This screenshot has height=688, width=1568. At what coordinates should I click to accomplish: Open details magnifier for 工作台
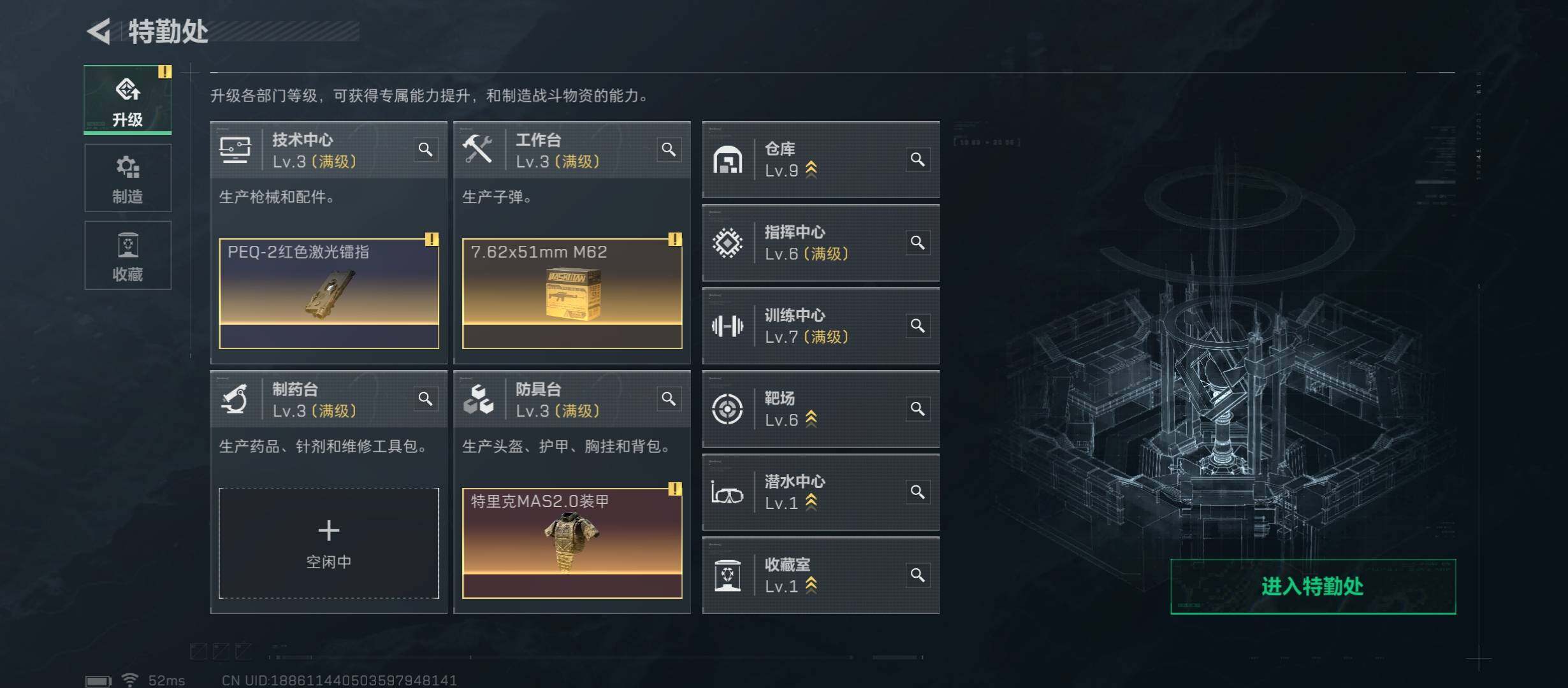[x=669, y=150]
